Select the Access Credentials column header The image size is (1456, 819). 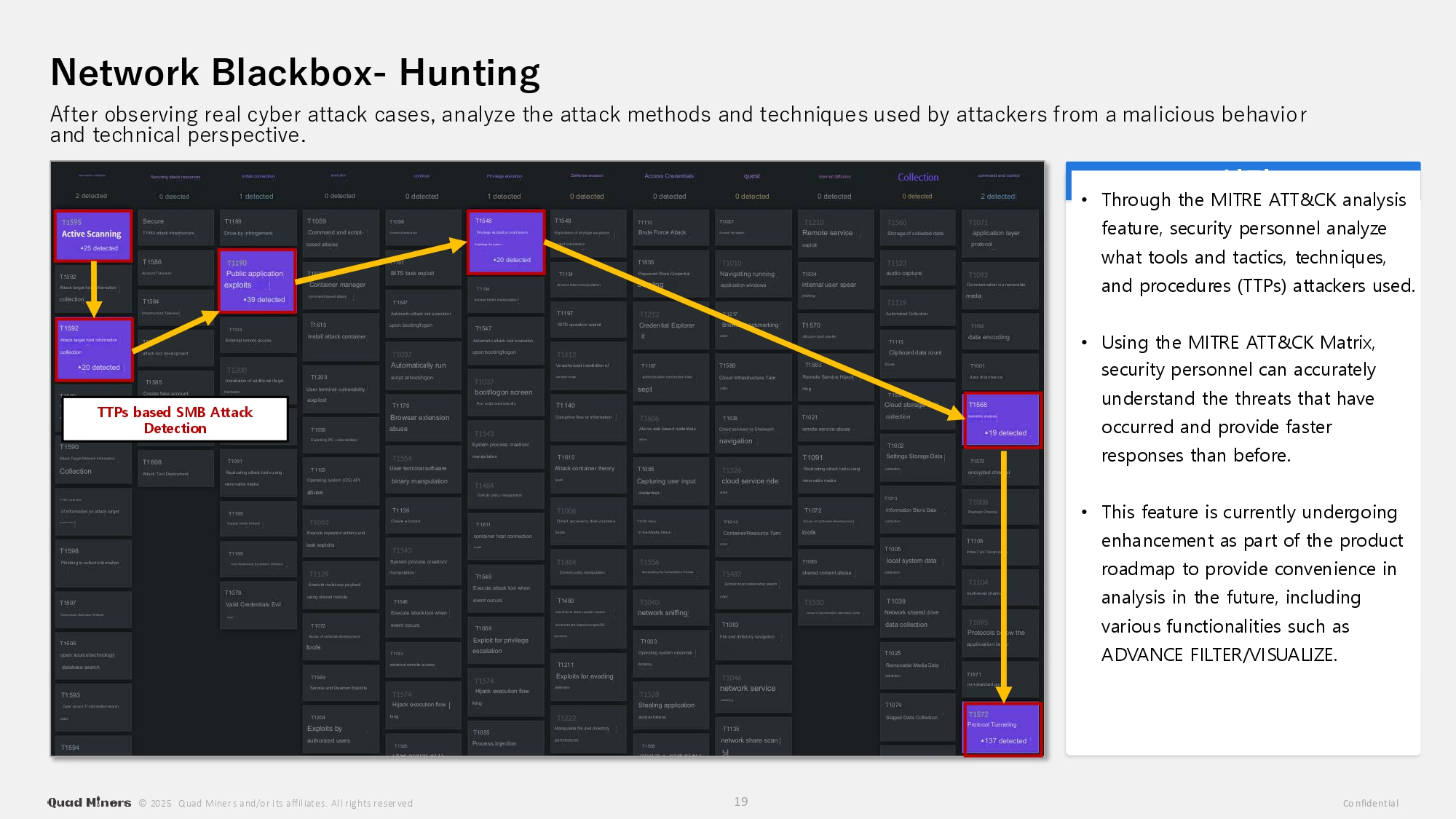[668, 176]
